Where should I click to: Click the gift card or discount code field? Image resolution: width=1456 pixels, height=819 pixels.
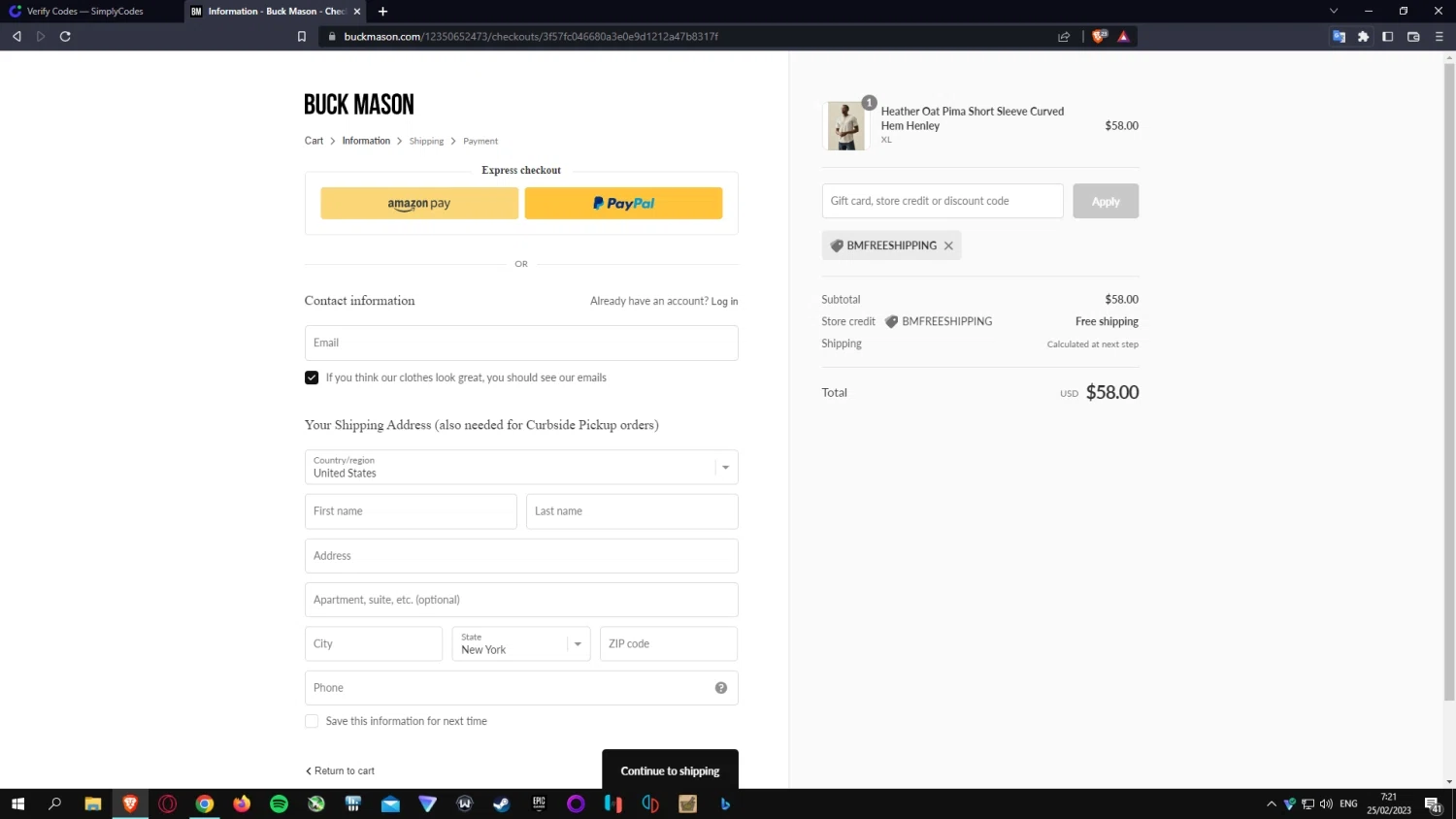[x=943, y=201]
